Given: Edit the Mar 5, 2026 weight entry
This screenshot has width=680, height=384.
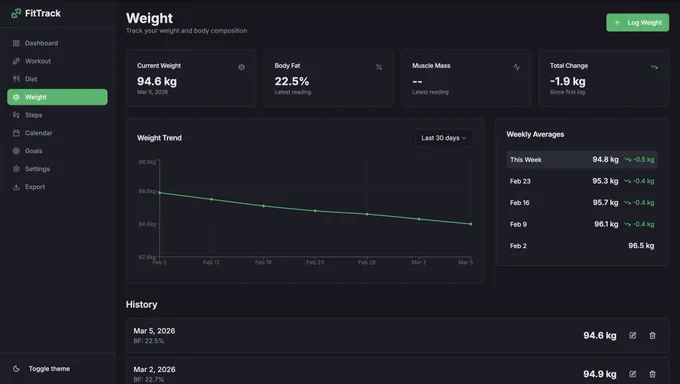Looking at the screenshot, I should [633, 335].
